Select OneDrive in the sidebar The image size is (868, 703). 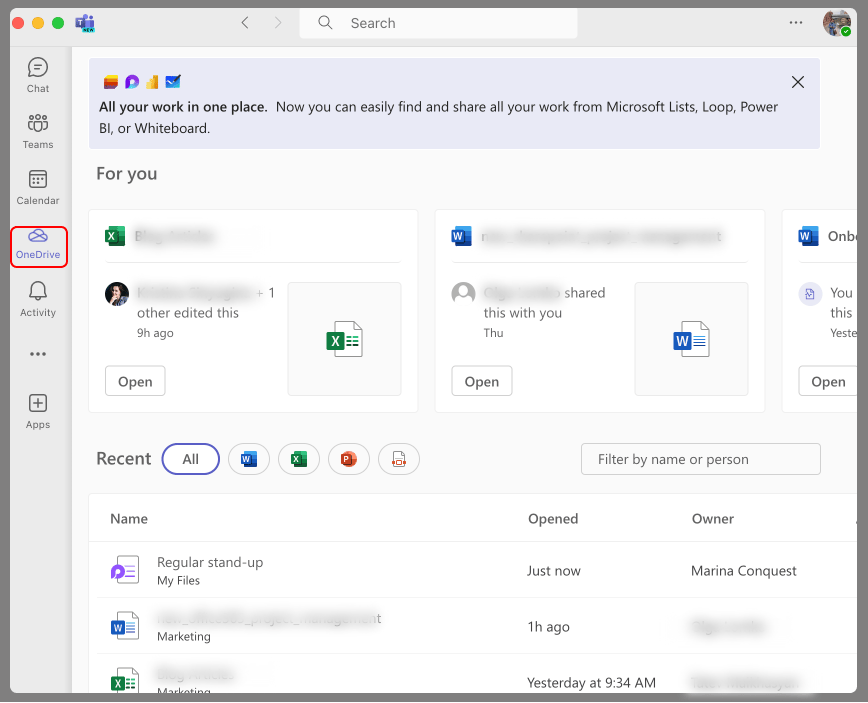tap(38, 246)
